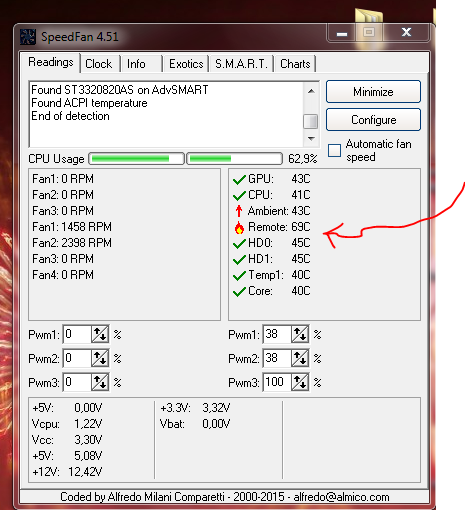The image size is (465, 510).
Task: Click the green check icon beside Temp1
Action: 239,275
